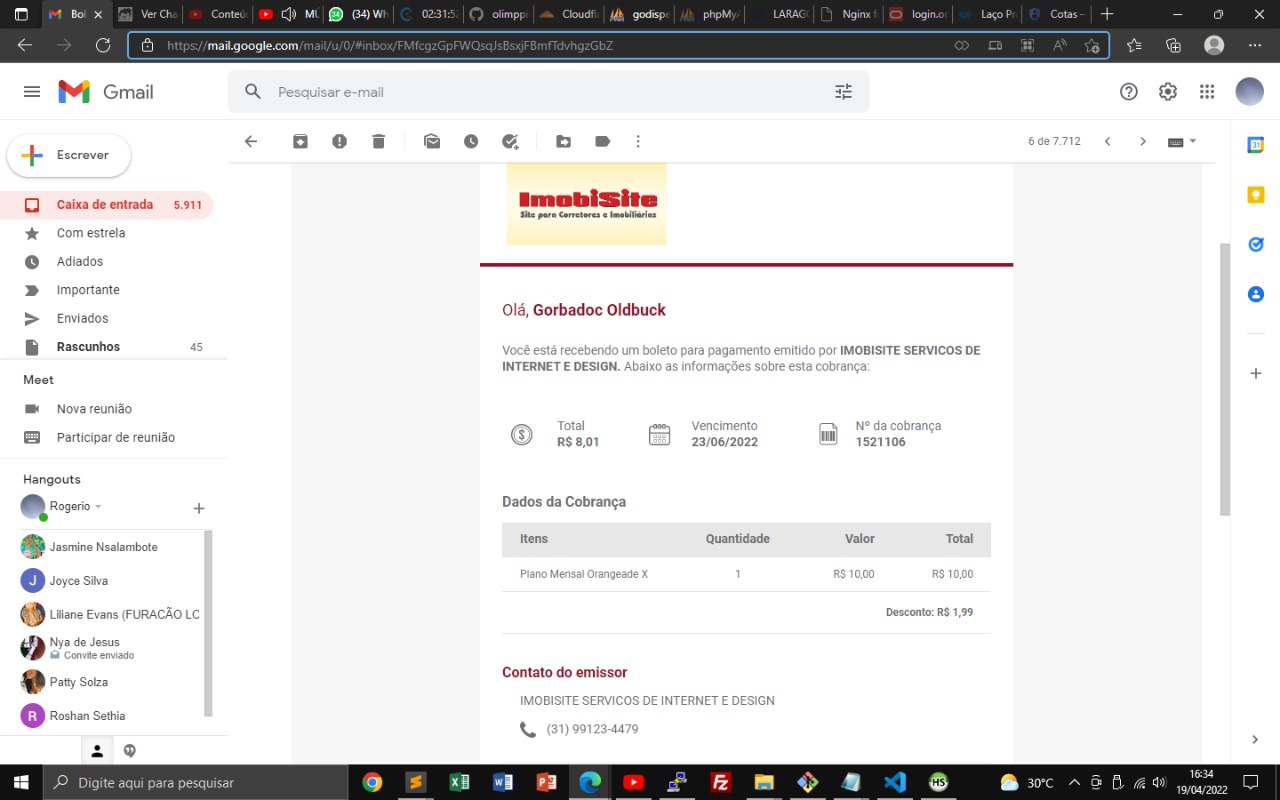This screenshot has width=1280, height=800.
Task: Open FileZilla from taskbar
Action: [x=720, y=782]
